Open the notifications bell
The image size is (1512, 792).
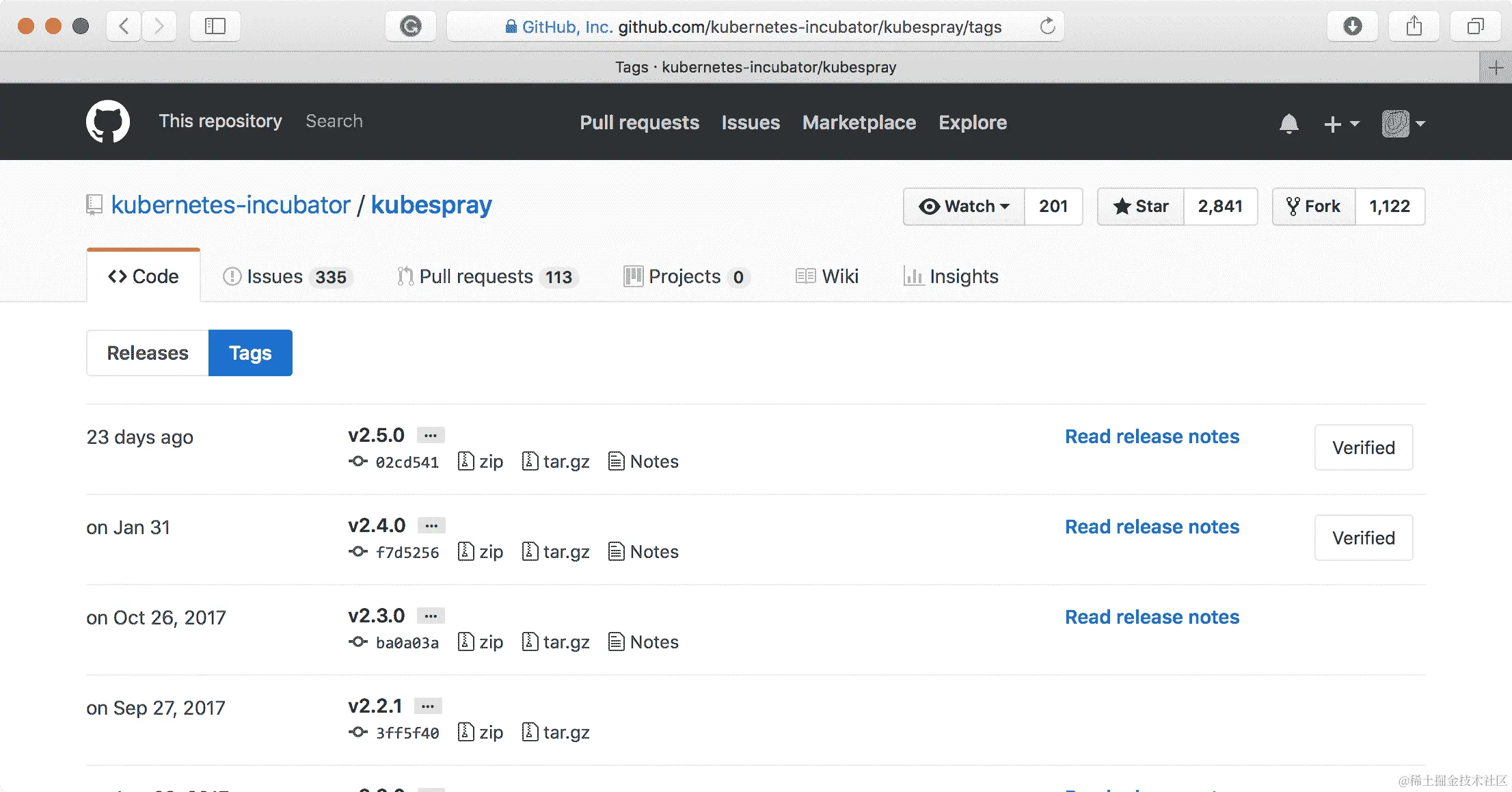[x=1288, y=124]
